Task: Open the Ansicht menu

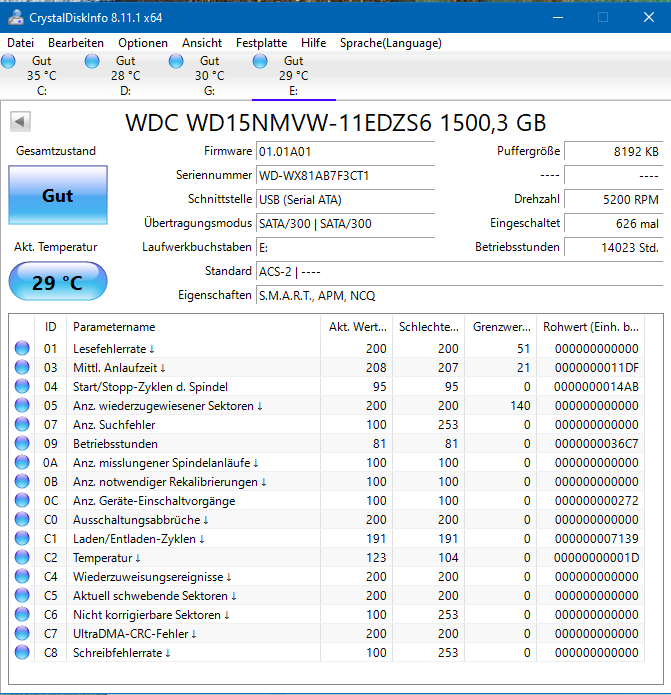Action: point(202,43)
